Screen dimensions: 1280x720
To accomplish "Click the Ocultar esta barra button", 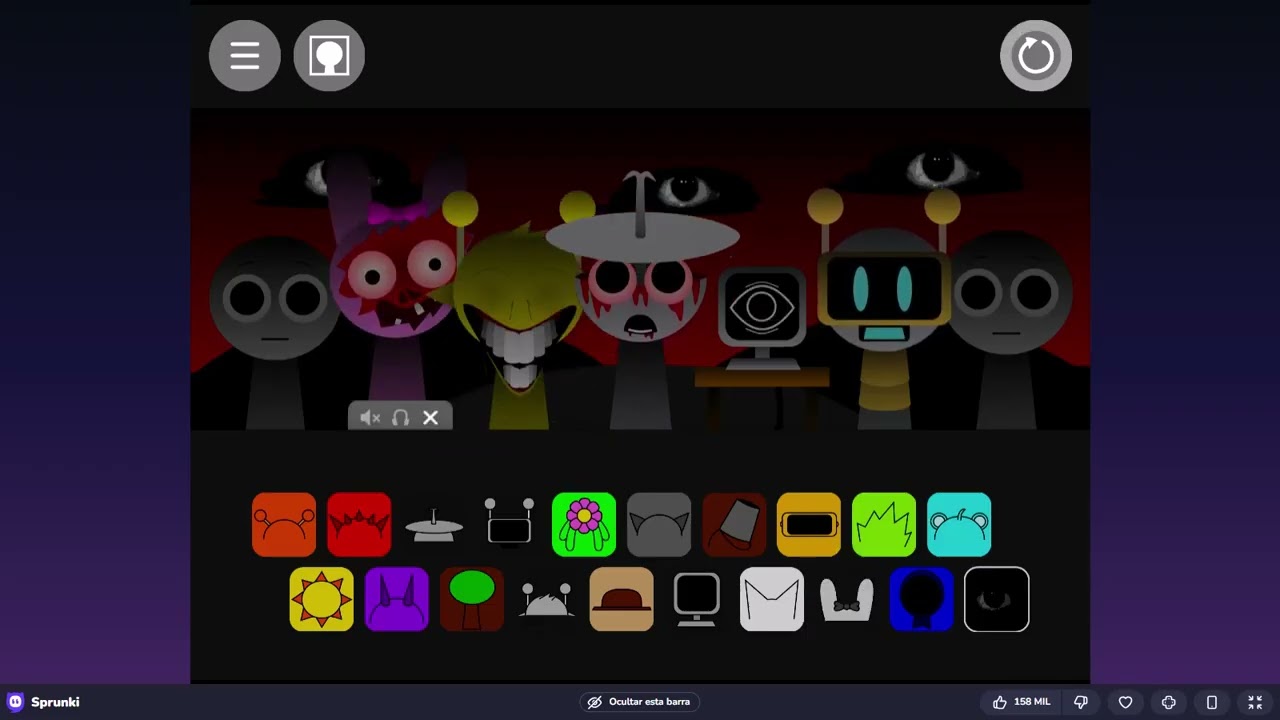I will click(x=640, y=702).
